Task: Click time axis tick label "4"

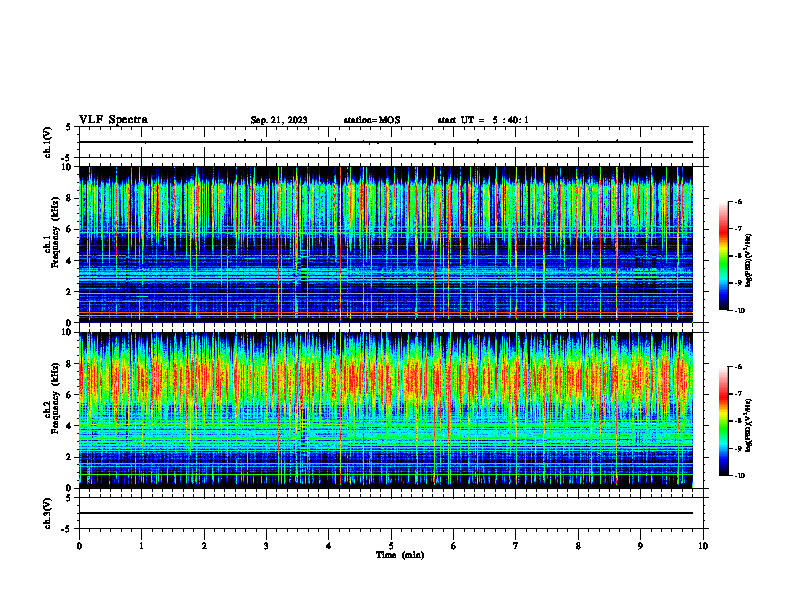Action: click(328, 546)
